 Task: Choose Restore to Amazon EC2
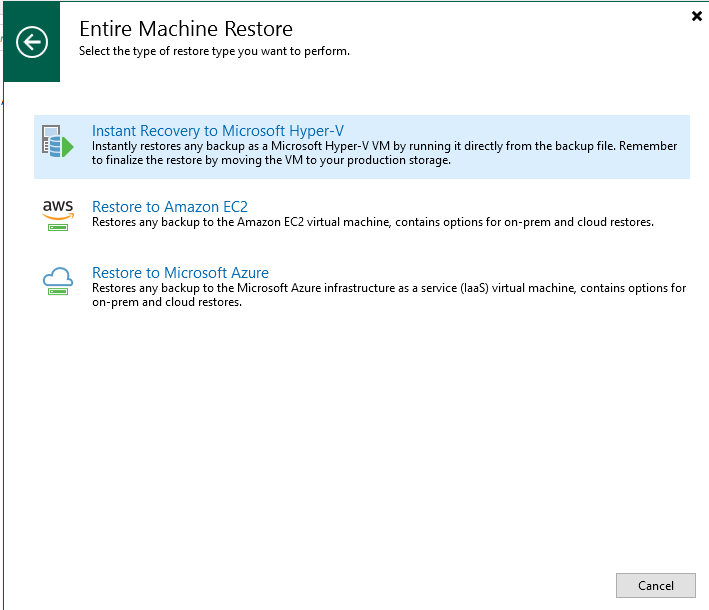click(169, 207)
